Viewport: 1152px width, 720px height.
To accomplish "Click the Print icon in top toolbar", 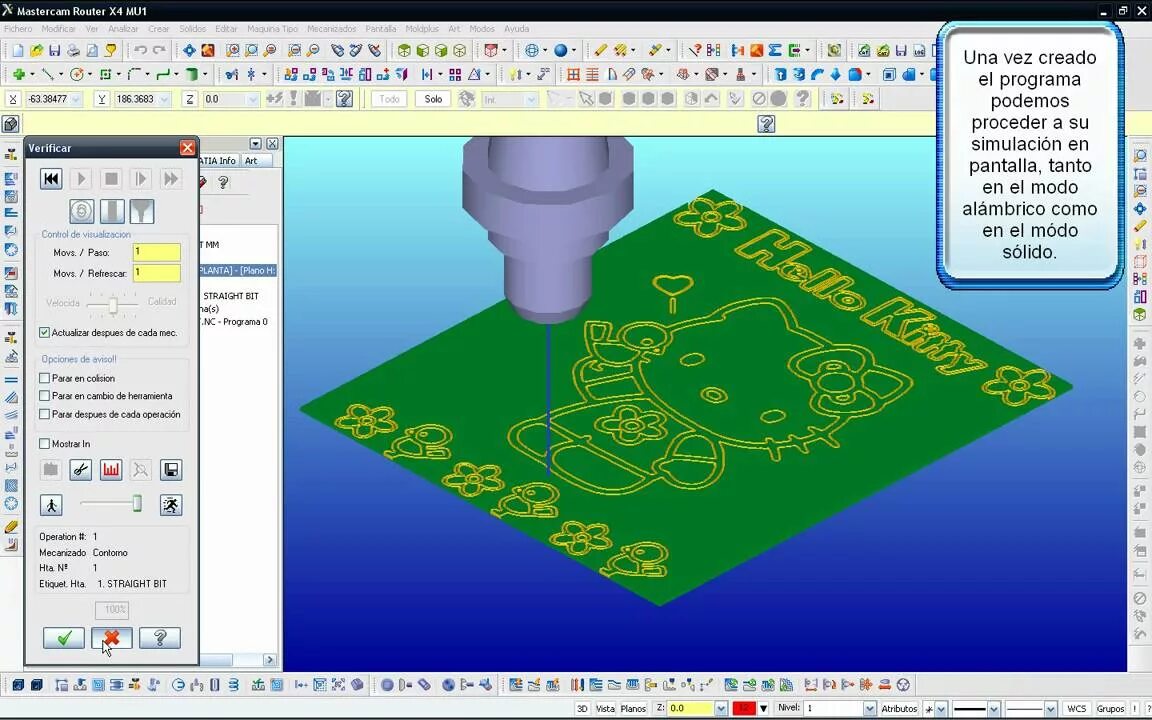I will pyautogui.click(x=73, y=51).
